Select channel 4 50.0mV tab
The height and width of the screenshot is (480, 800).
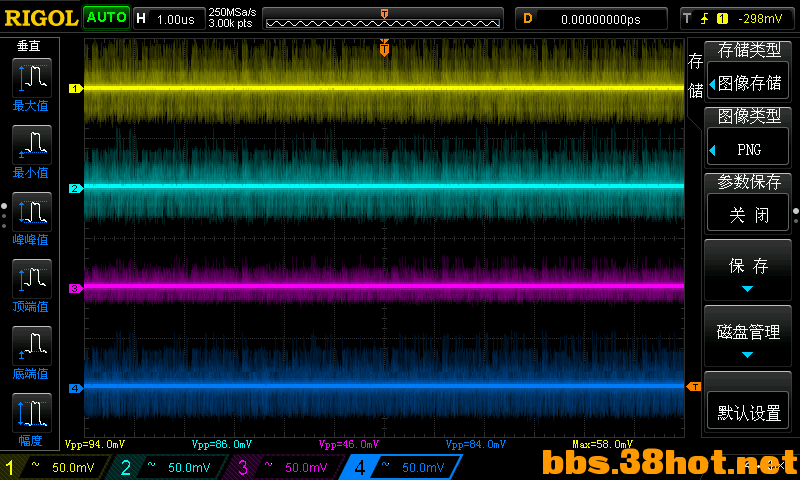[402, 467]
